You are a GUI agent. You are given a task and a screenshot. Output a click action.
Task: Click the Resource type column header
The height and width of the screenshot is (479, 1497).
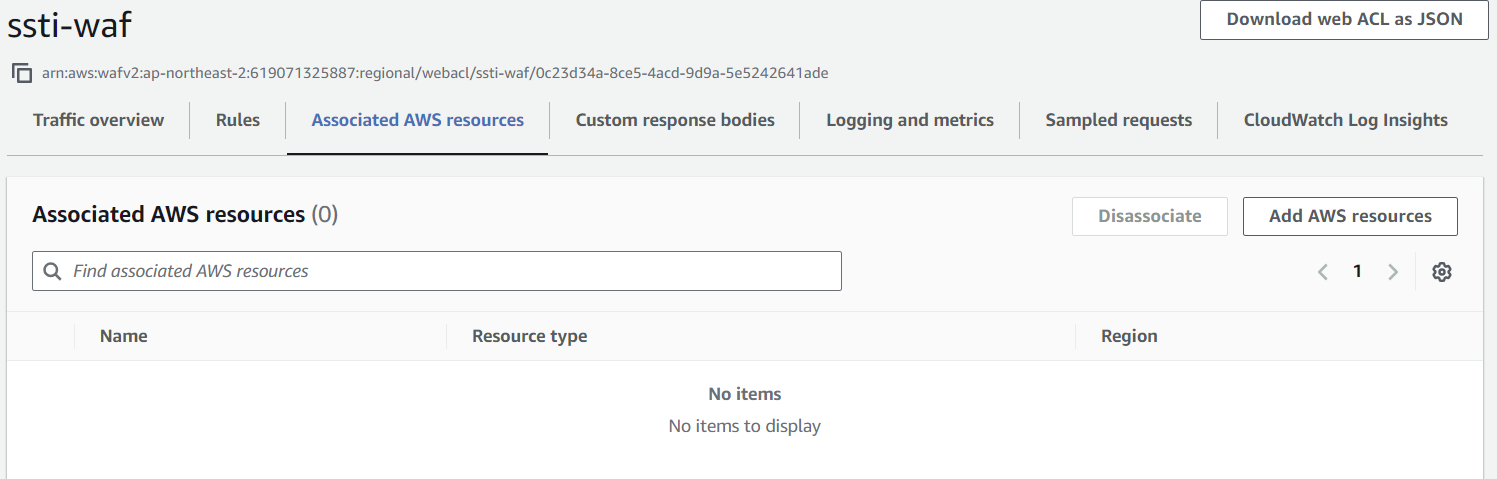pyautogui.click(x=529, y=336)
